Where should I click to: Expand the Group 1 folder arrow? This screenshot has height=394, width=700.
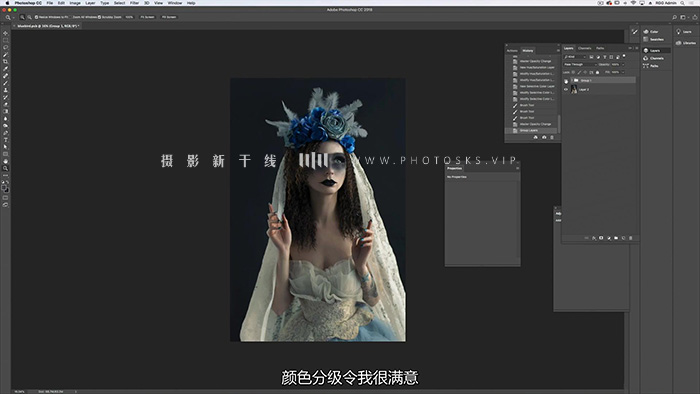coord(572,80)
